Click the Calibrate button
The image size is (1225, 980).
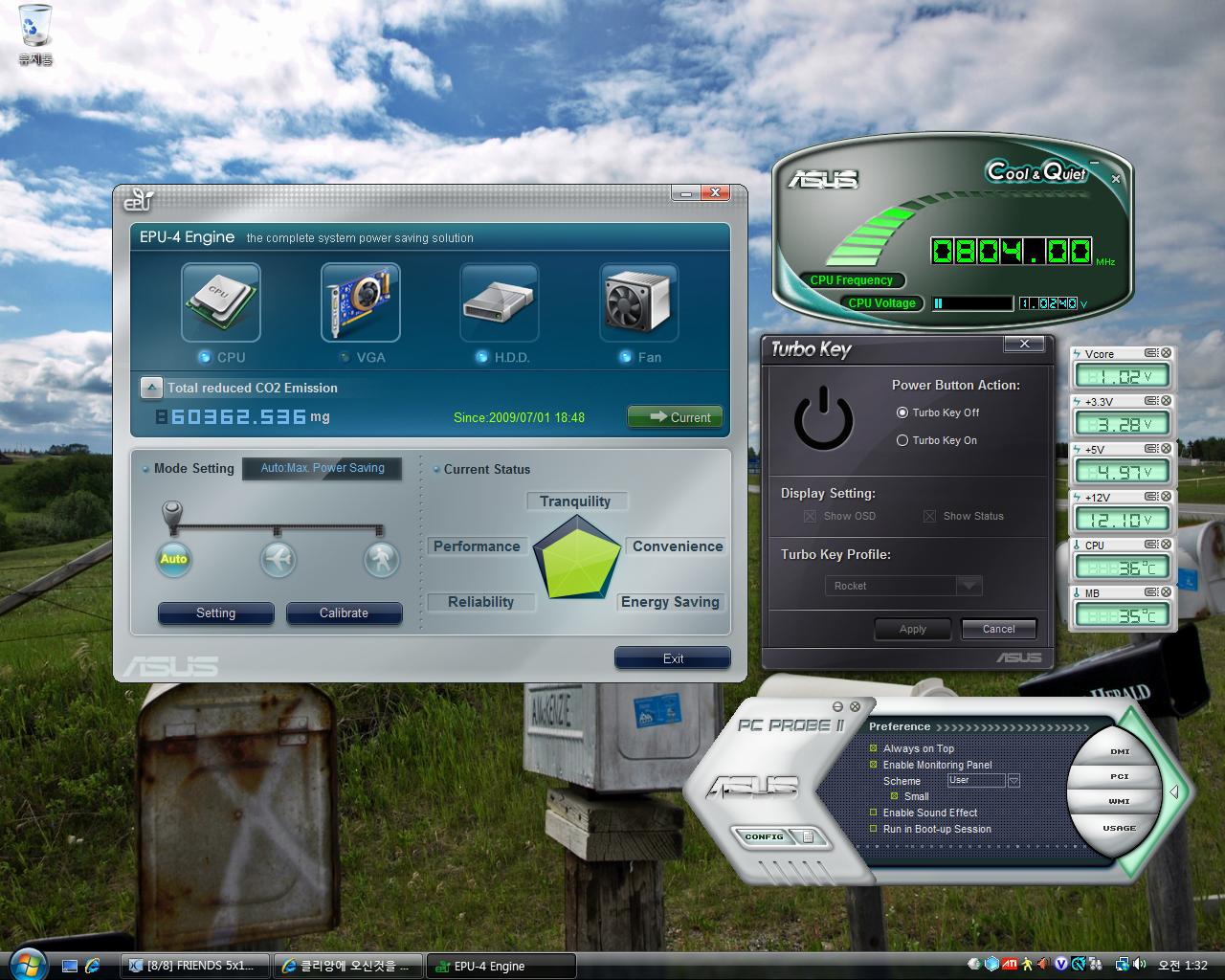[x=344, y=613]
